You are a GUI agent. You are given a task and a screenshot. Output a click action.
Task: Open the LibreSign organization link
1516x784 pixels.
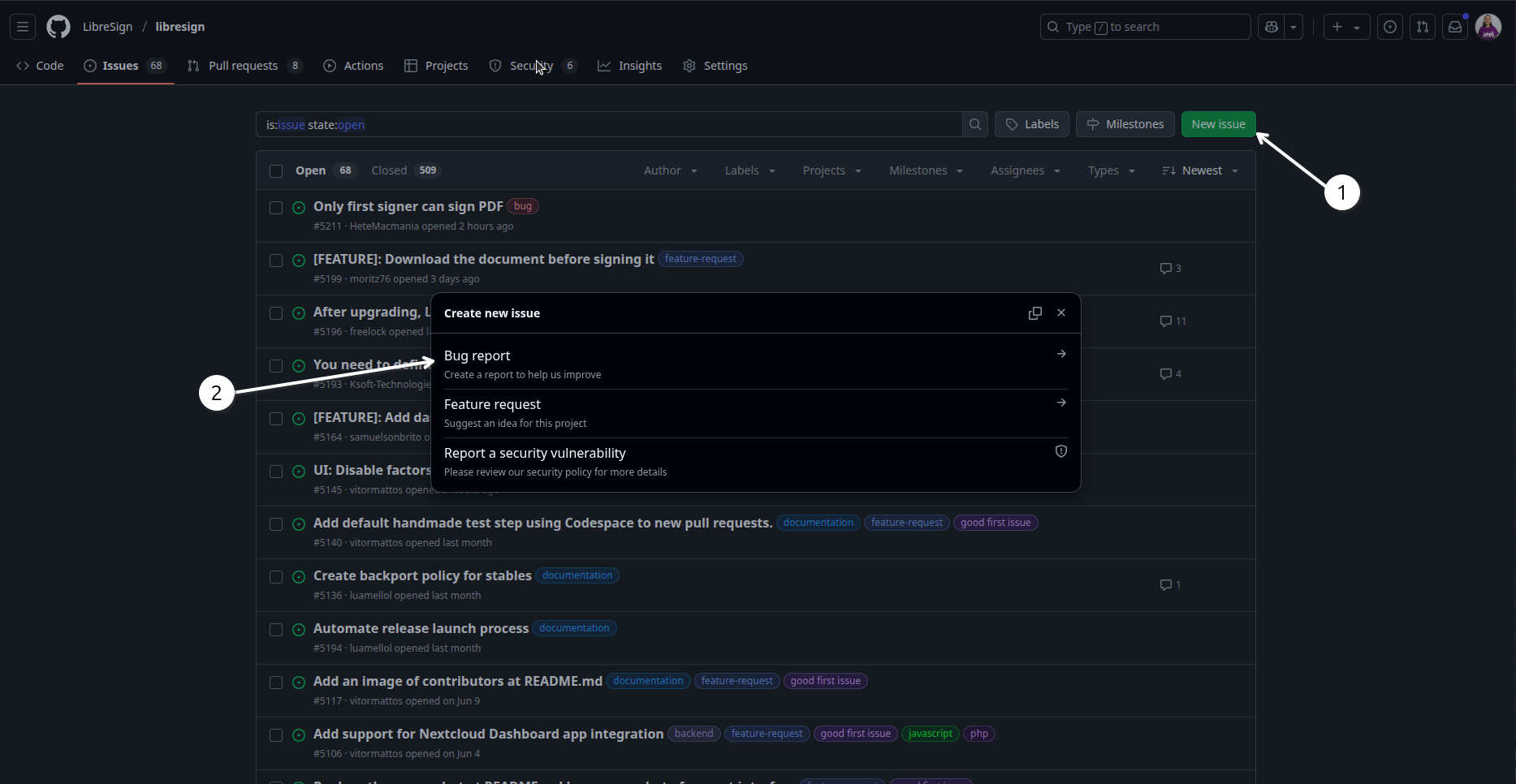(107, 27)
